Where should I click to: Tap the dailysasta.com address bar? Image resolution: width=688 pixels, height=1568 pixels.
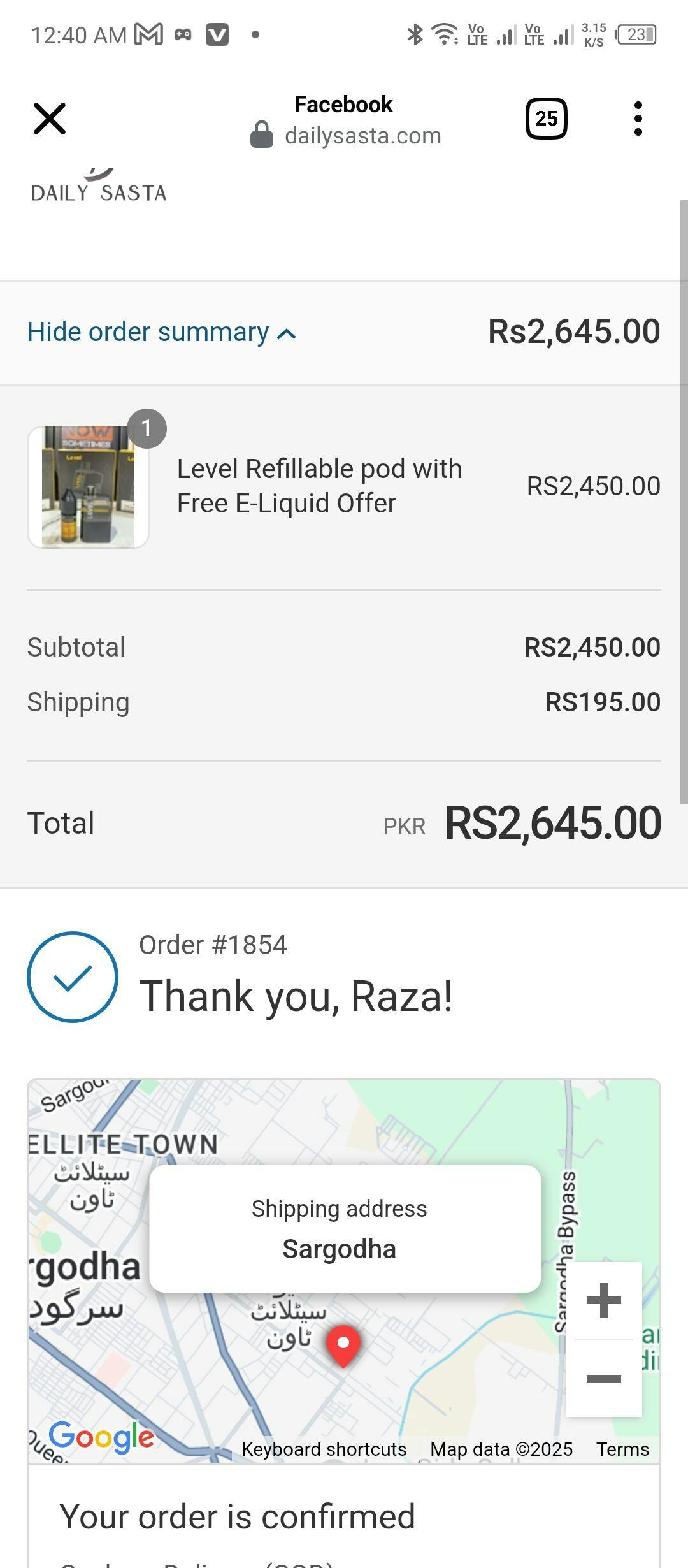(362, 136)
